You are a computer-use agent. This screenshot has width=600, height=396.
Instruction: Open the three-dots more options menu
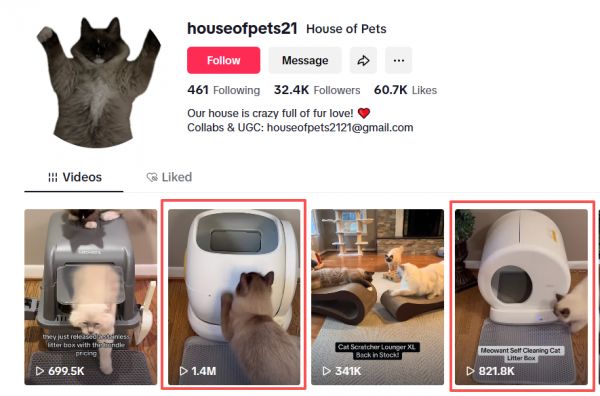pyautogui.click(x=399, y=60)
